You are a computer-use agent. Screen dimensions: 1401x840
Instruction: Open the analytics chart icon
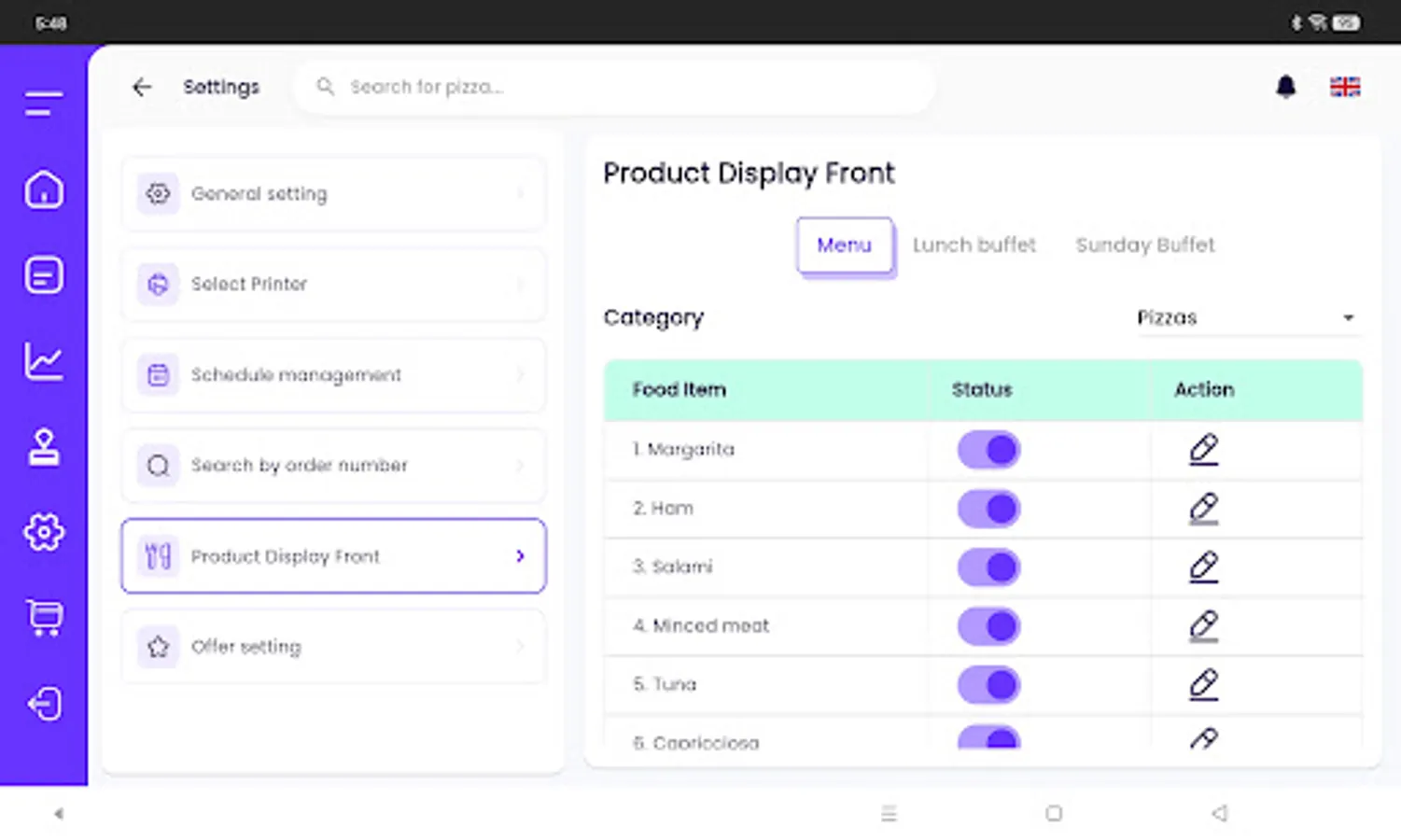[x=44, y=361]
